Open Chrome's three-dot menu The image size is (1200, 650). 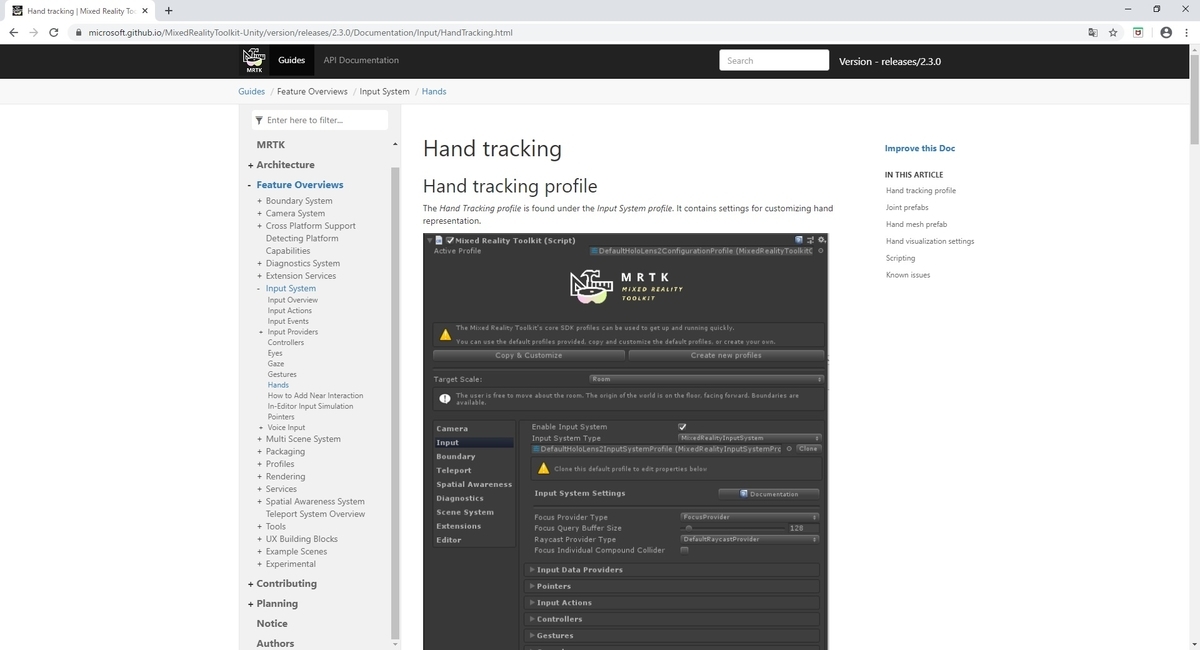pyautogui.click(x=1186, y=32)
